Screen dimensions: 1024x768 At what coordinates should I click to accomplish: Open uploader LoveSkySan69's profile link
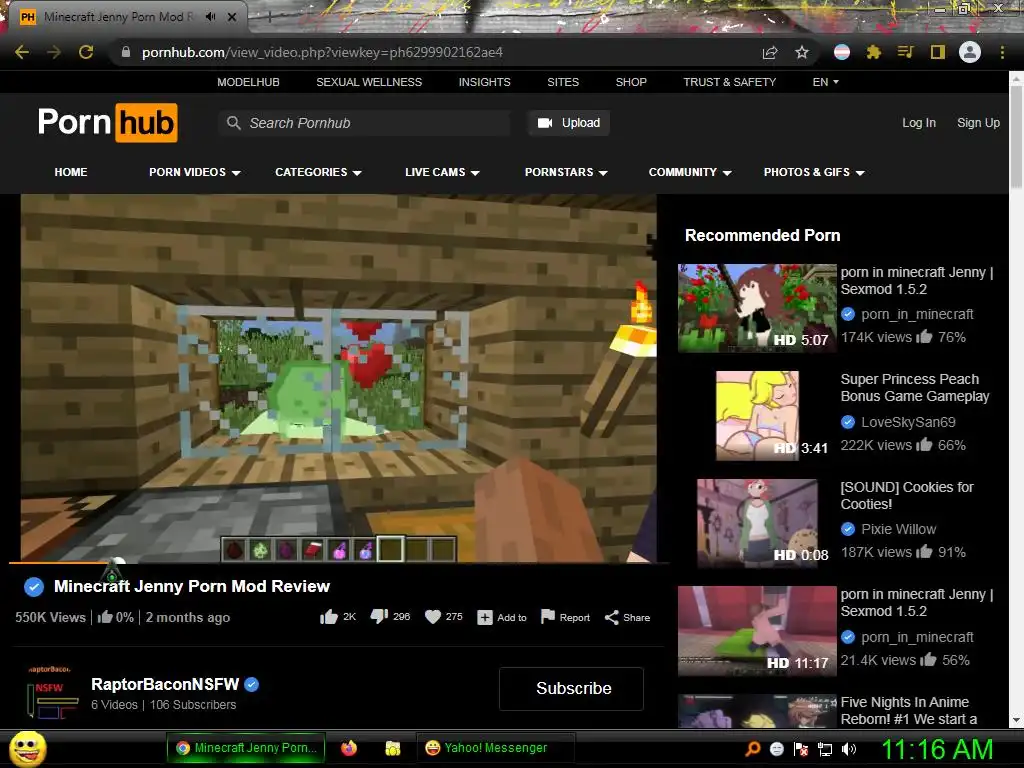908,422
